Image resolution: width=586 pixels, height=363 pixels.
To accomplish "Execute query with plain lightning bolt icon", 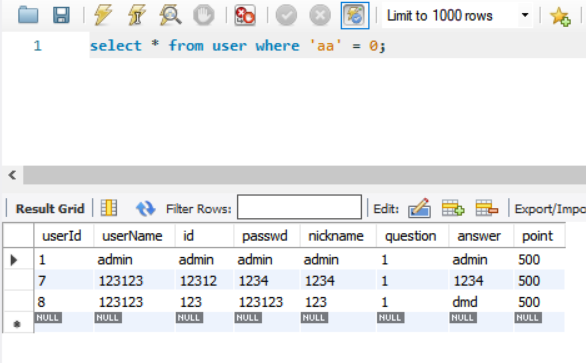I will click(x=102, y=15).
